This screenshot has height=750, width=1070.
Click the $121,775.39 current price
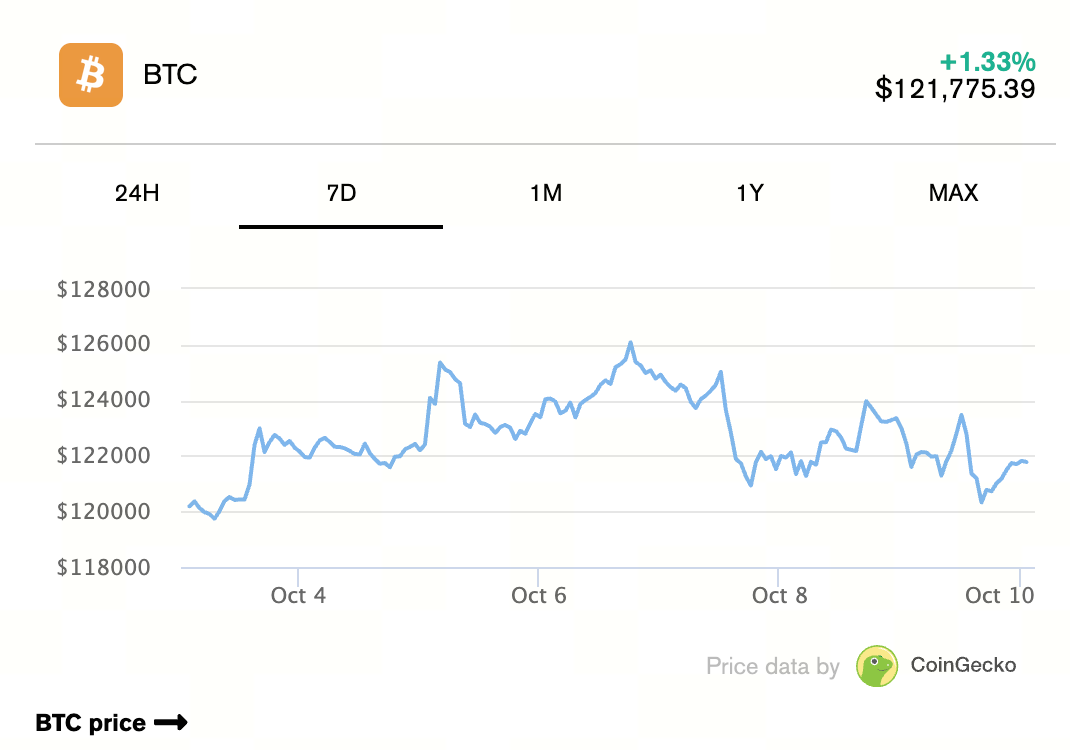coord(955,89)
